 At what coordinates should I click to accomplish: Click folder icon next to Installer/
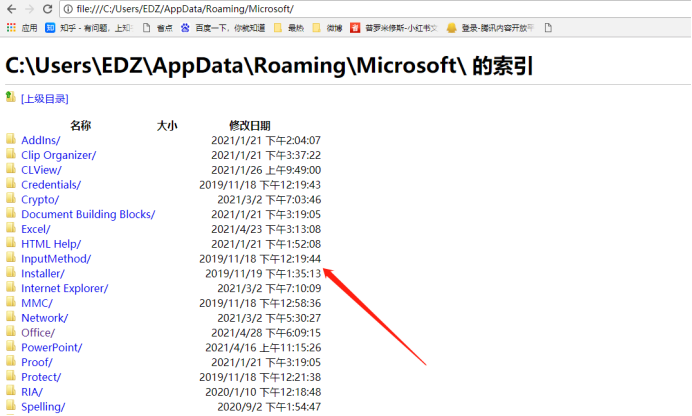[x=11, y=273]
